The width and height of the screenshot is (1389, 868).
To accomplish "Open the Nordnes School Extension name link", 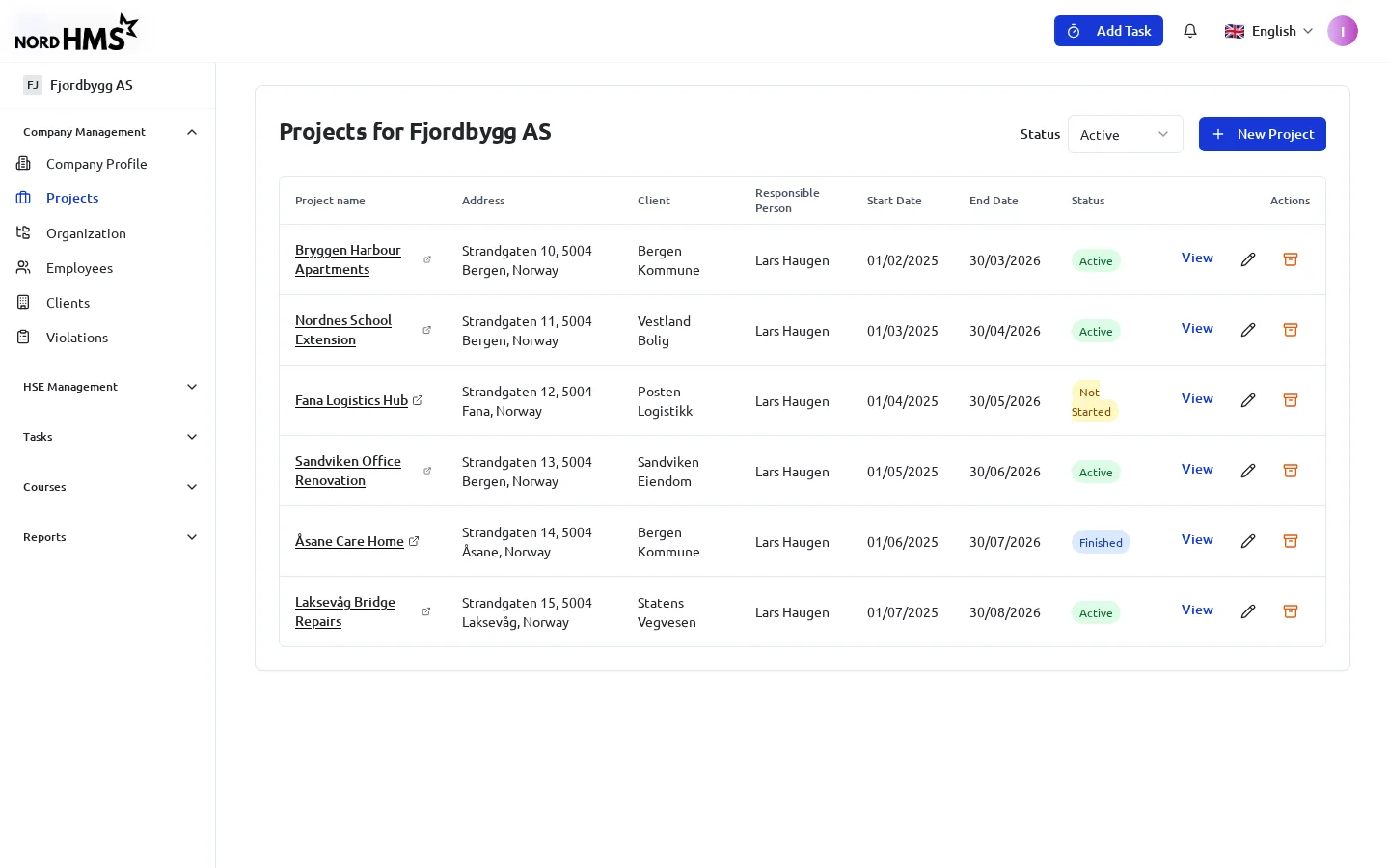I will (343, 330).
